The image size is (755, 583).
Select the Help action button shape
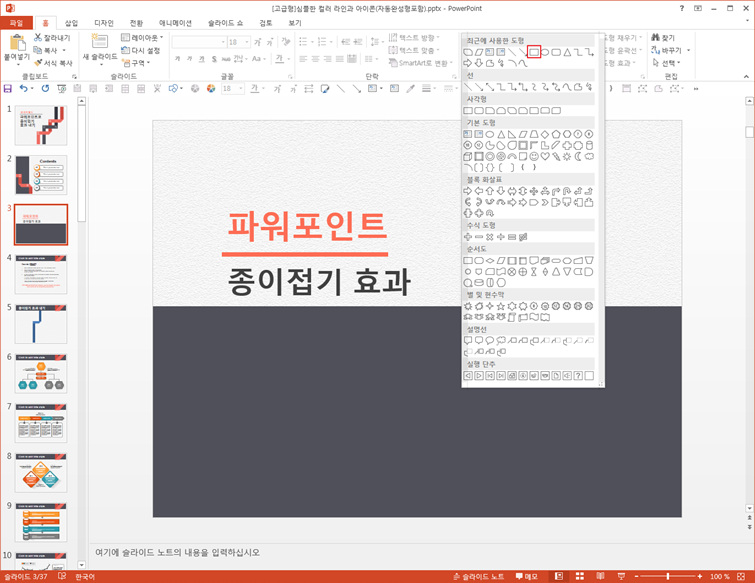(x=578, y=376)
